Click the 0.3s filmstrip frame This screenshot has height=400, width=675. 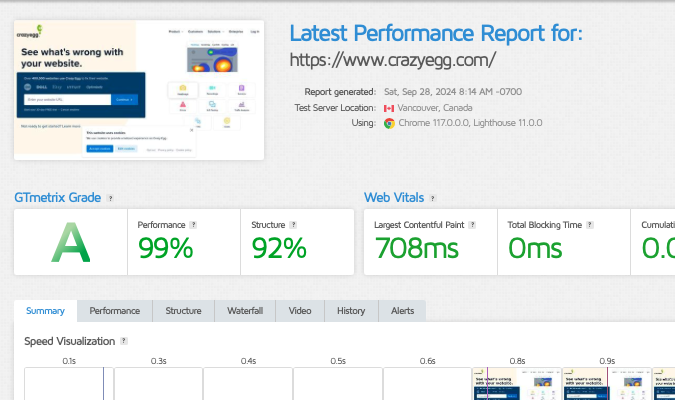pos(158,384)
